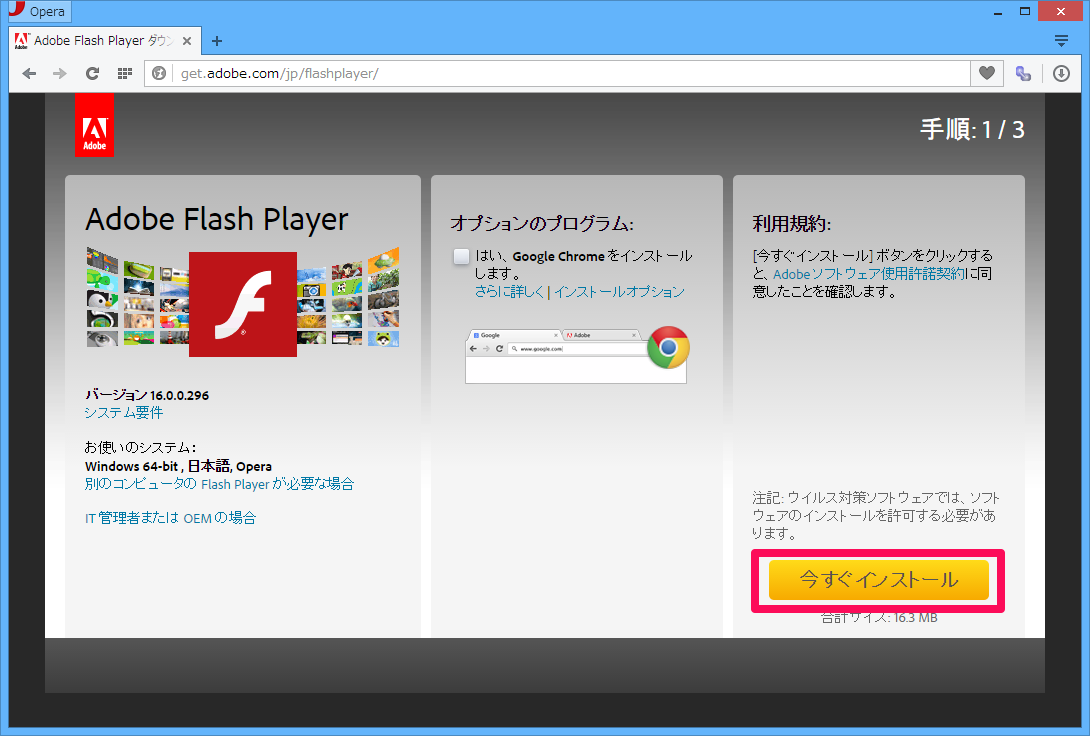Viewport: 1090px width, 736px height.
Task: Open a new tab with plus button
Action: coord(217,41)
